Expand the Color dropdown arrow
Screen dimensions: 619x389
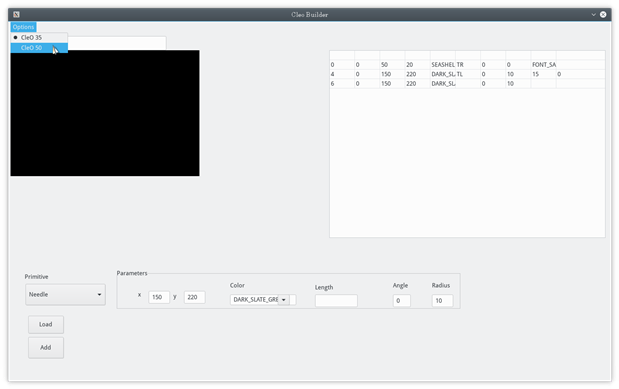tap(284, 300)
